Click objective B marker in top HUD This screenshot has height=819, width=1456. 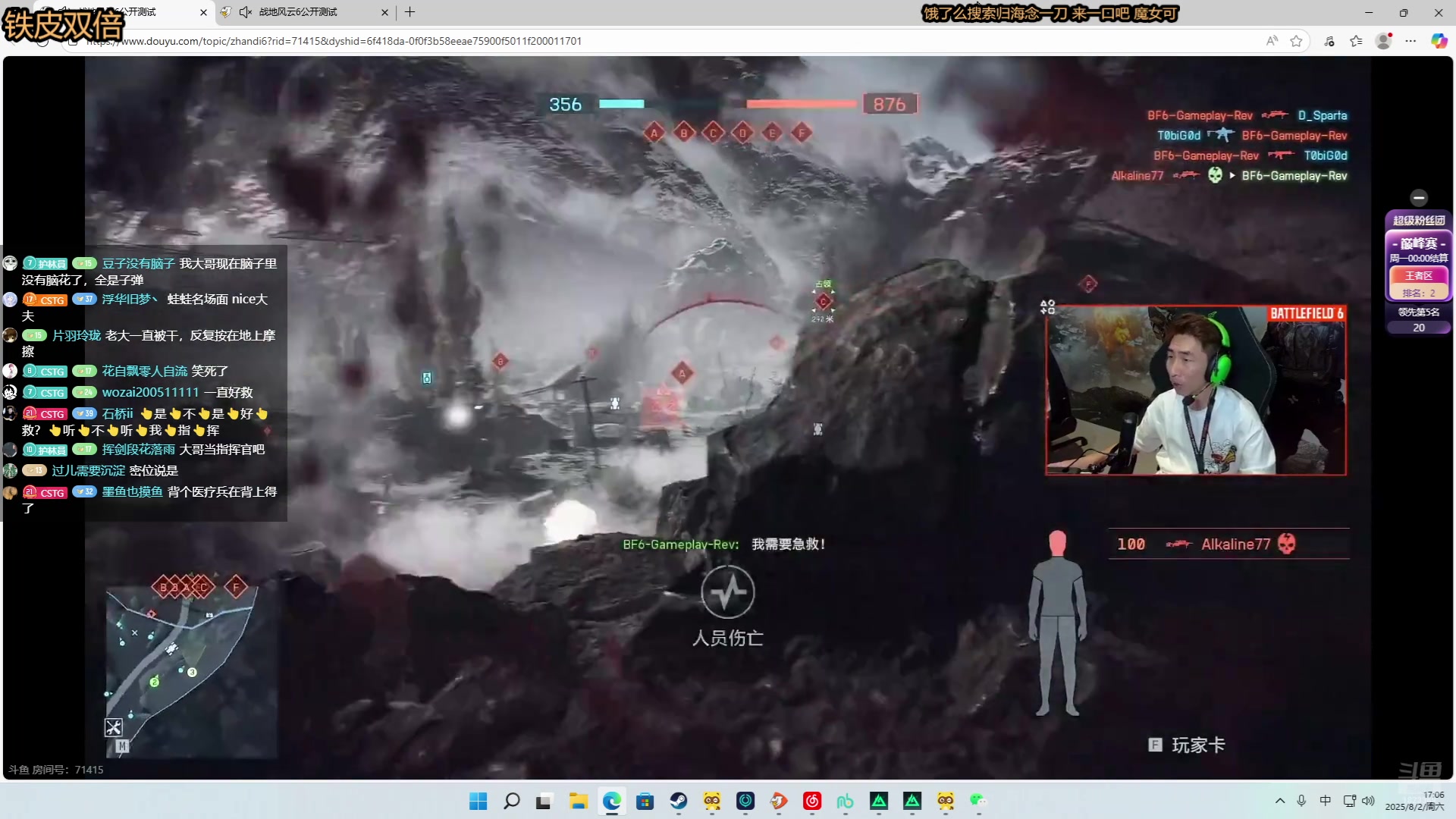[x=683, y=133]
